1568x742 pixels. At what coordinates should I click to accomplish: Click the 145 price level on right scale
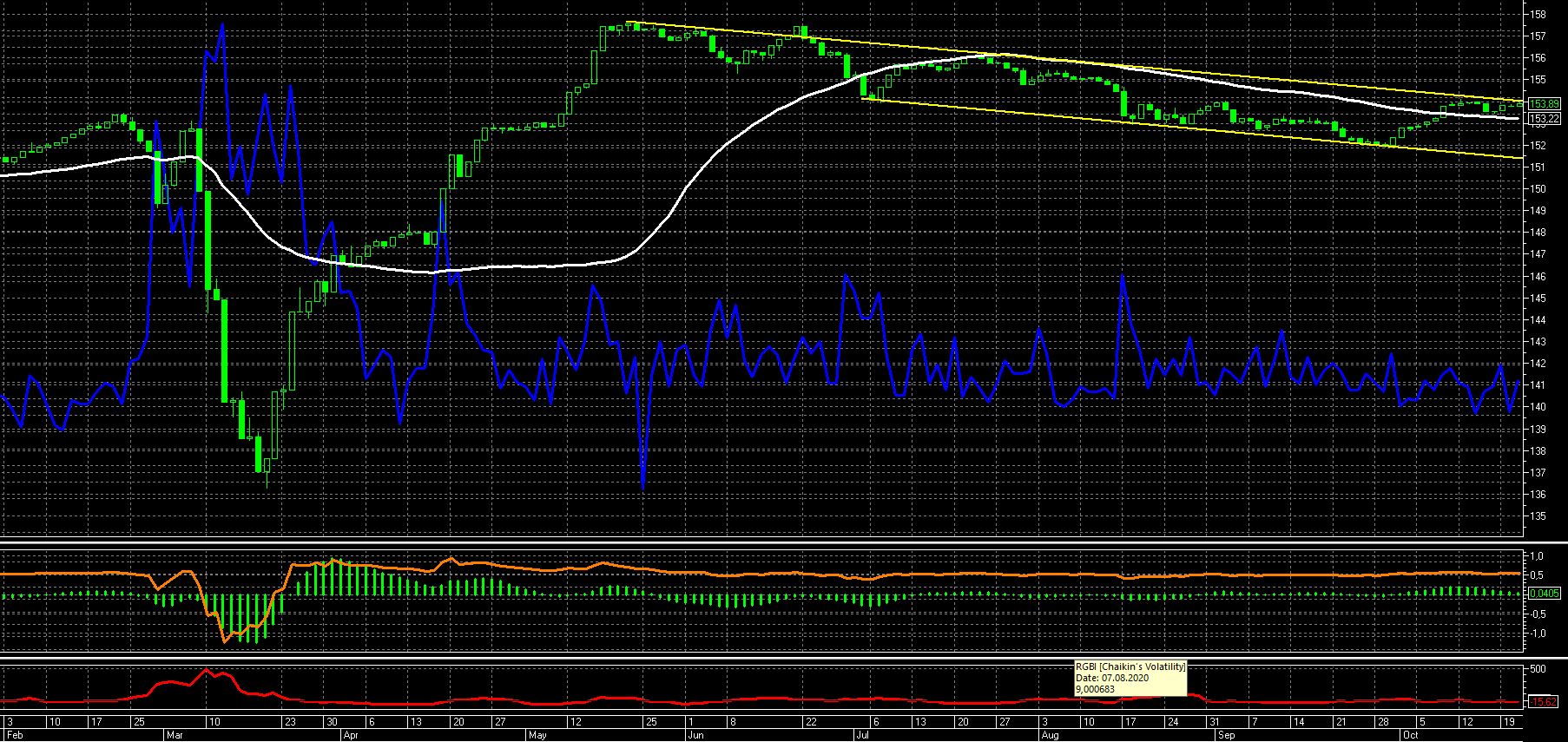[x=1537, y=298]
